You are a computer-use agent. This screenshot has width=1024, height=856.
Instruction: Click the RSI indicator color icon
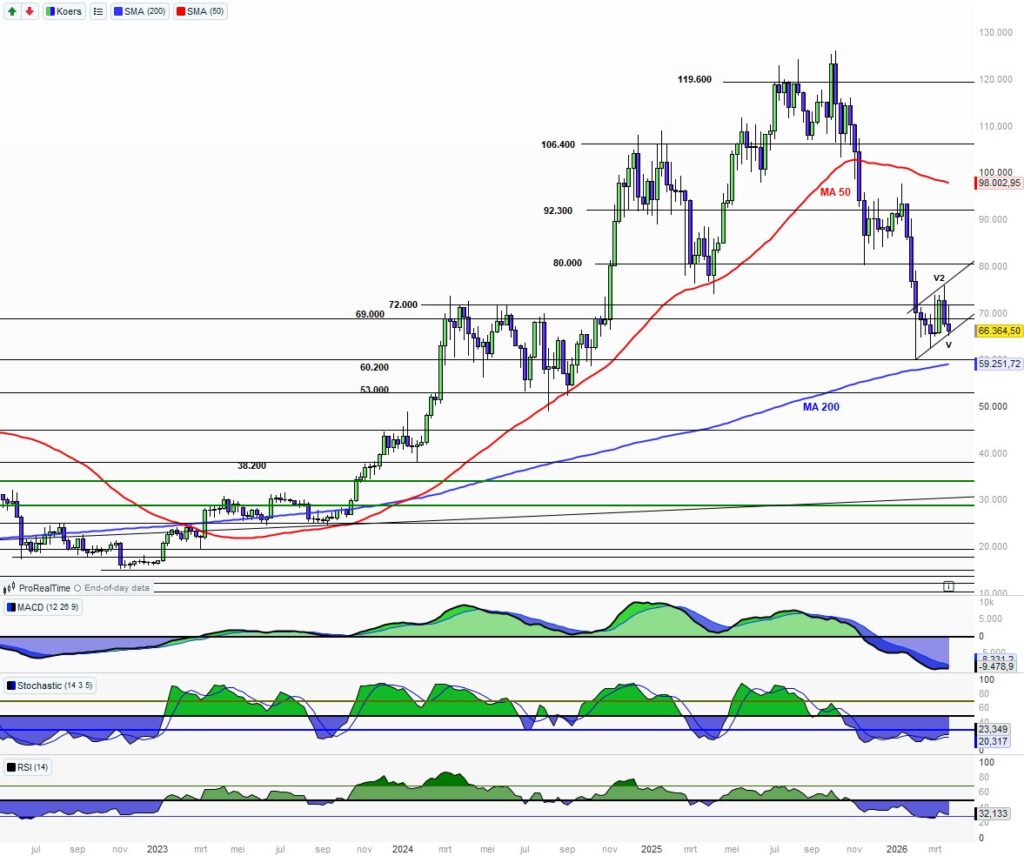point(11,767)
